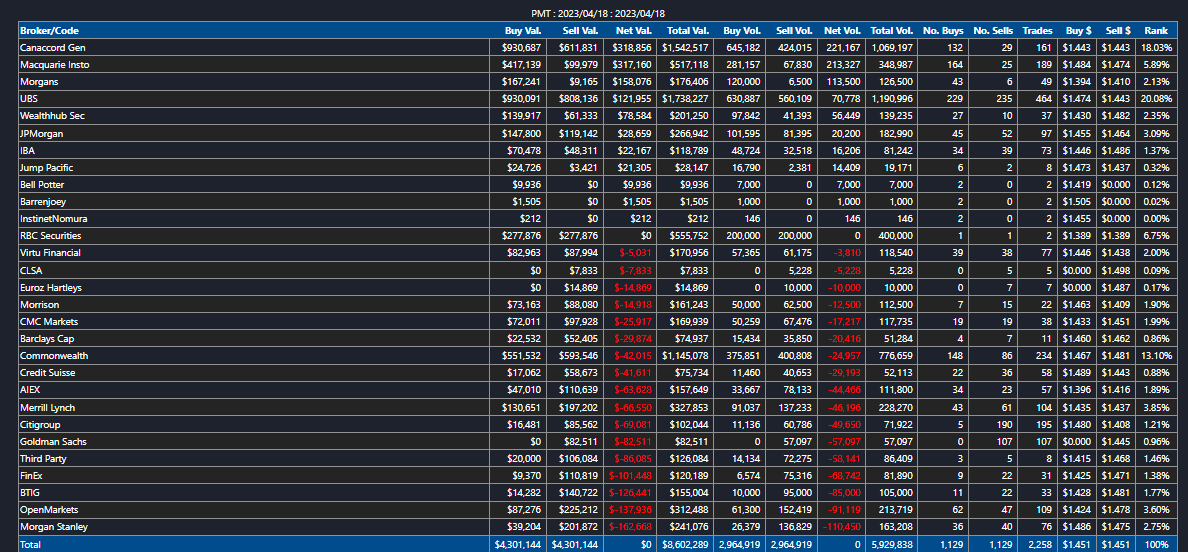
Task: Click Barrenjoey buy price $1.505
Action: [1079, 201]
